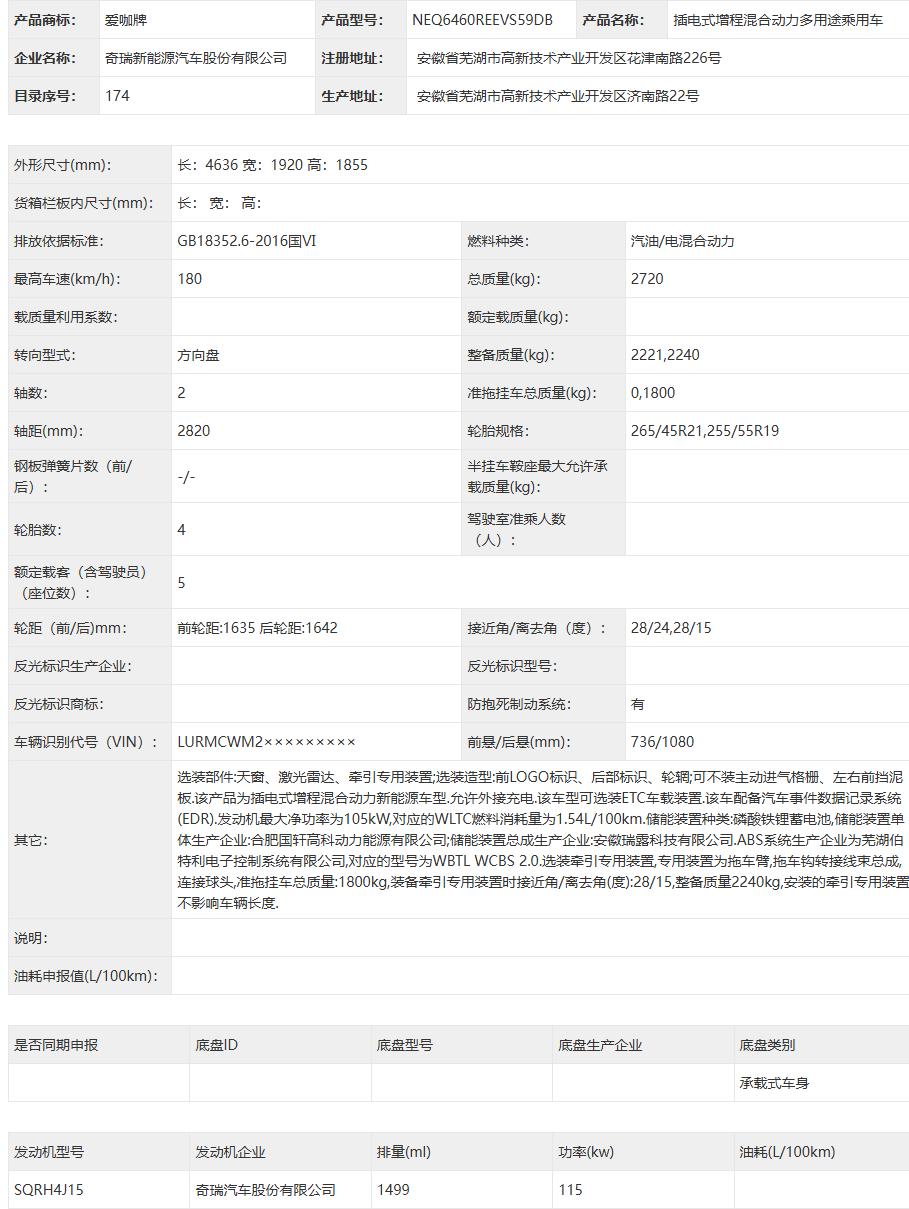Click the 产品型号 label
The width and height of the screenshot is (909, 1209).
point(352,19)
